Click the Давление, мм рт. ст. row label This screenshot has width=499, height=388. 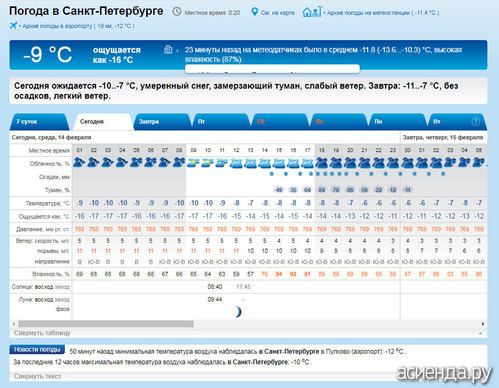pyautogui.click(x=43, y=229)
